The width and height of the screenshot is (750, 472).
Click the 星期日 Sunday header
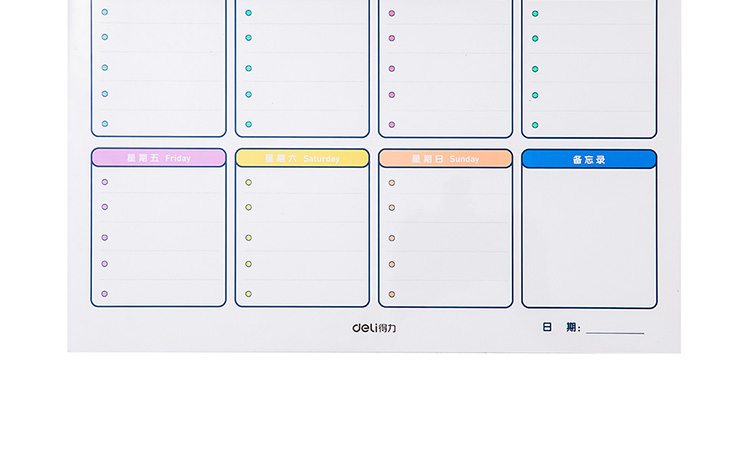coord(445,159)
